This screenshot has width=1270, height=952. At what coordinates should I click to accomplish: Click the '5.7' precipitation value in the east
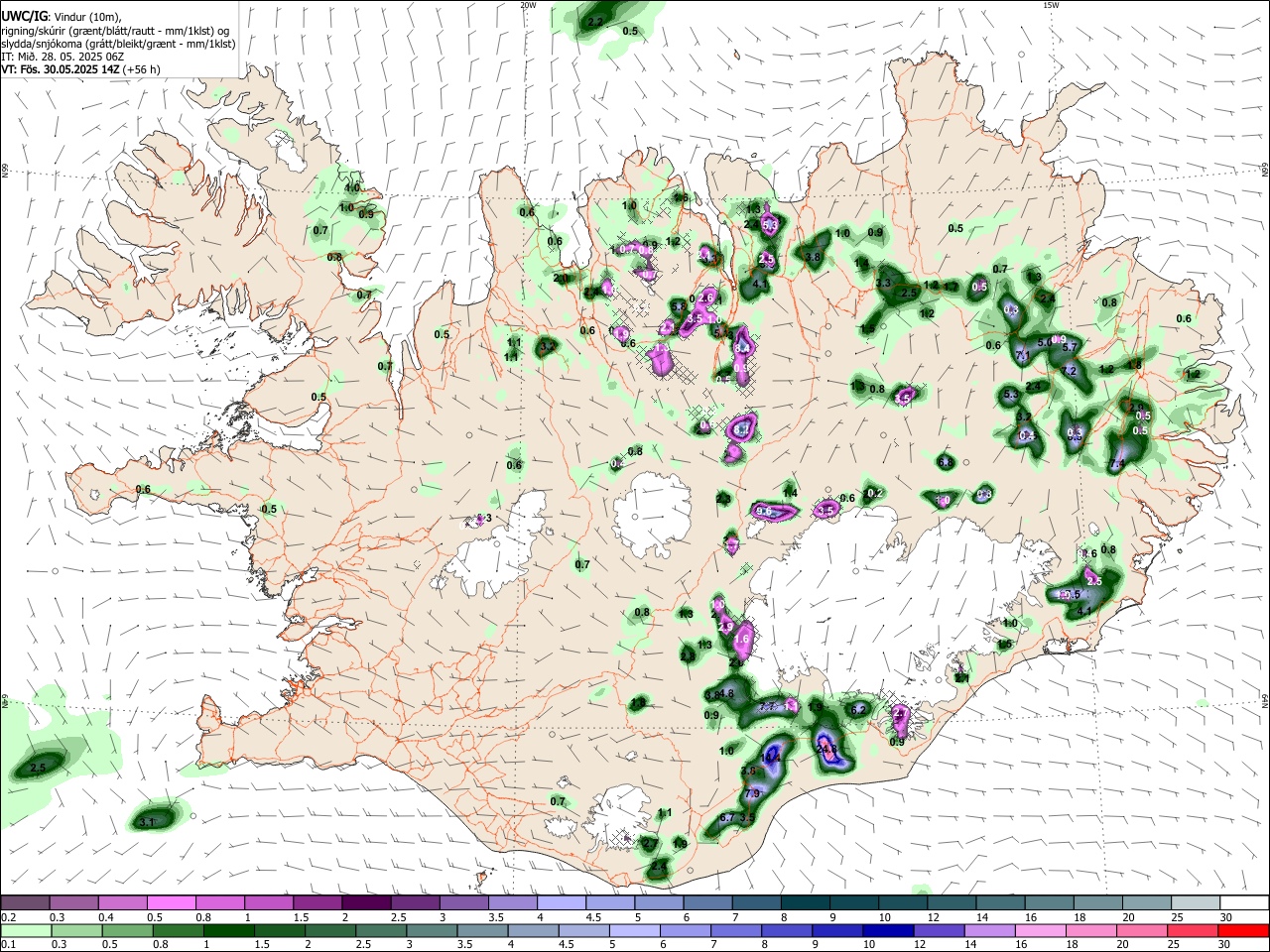[x=1070, y=346]
